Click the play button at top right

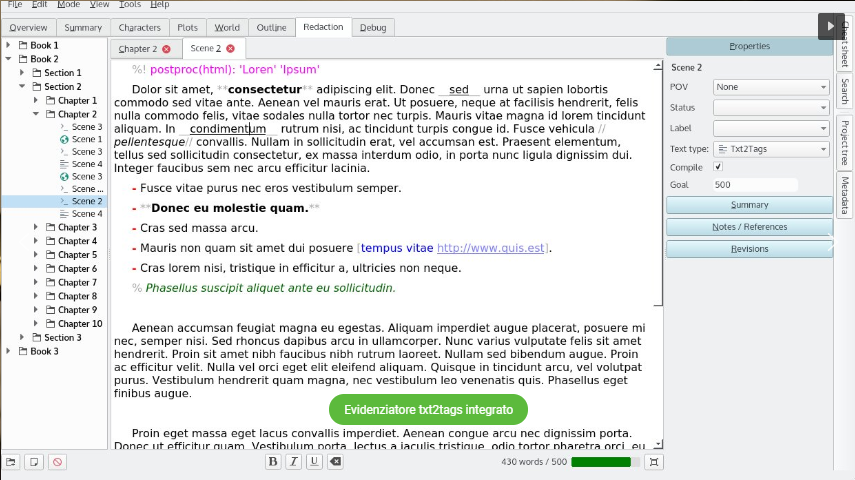830,26
